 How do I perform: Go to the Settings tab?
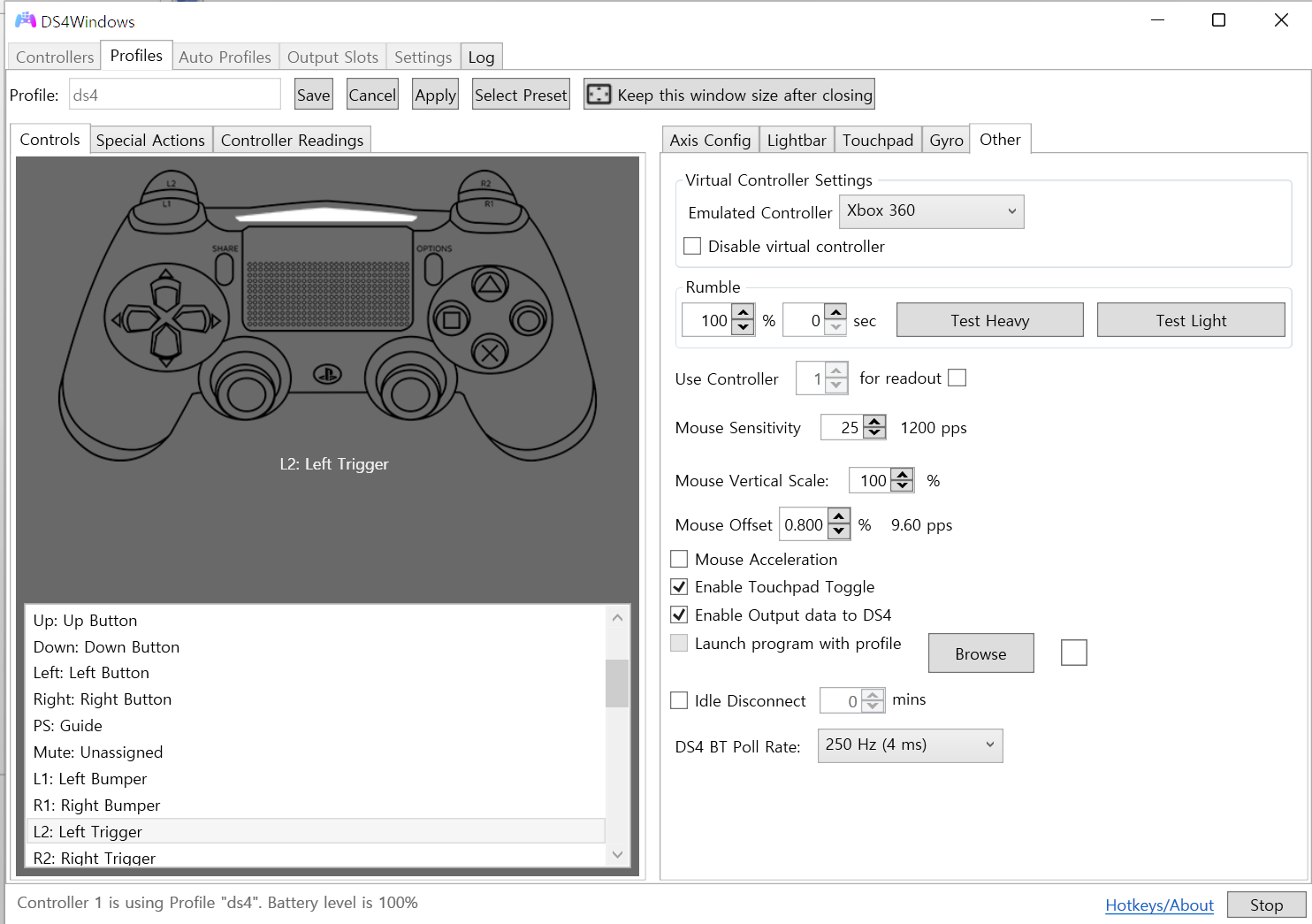(x=423, y=57)
